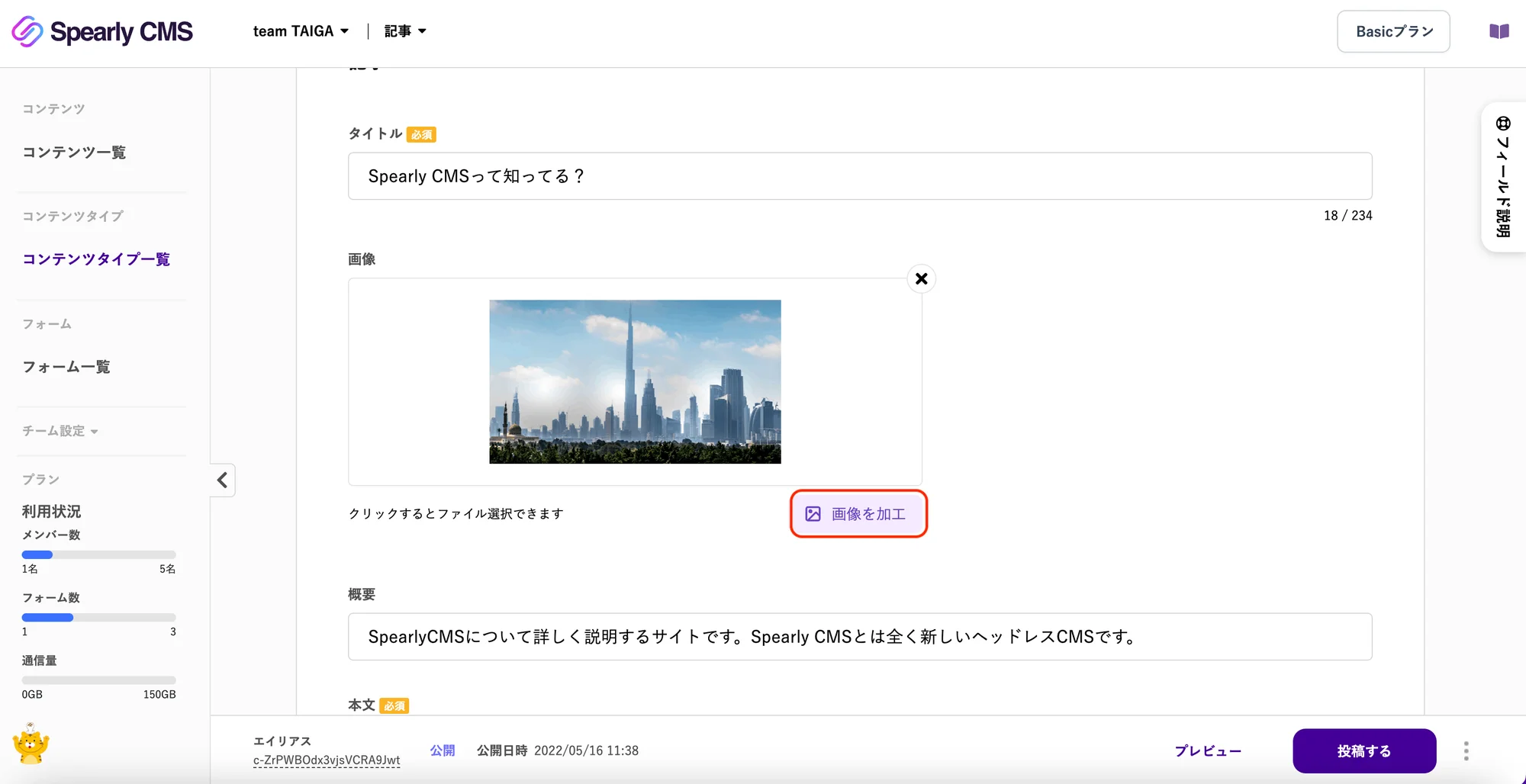Open the team TAIGA dropdown

click(301, 31)
